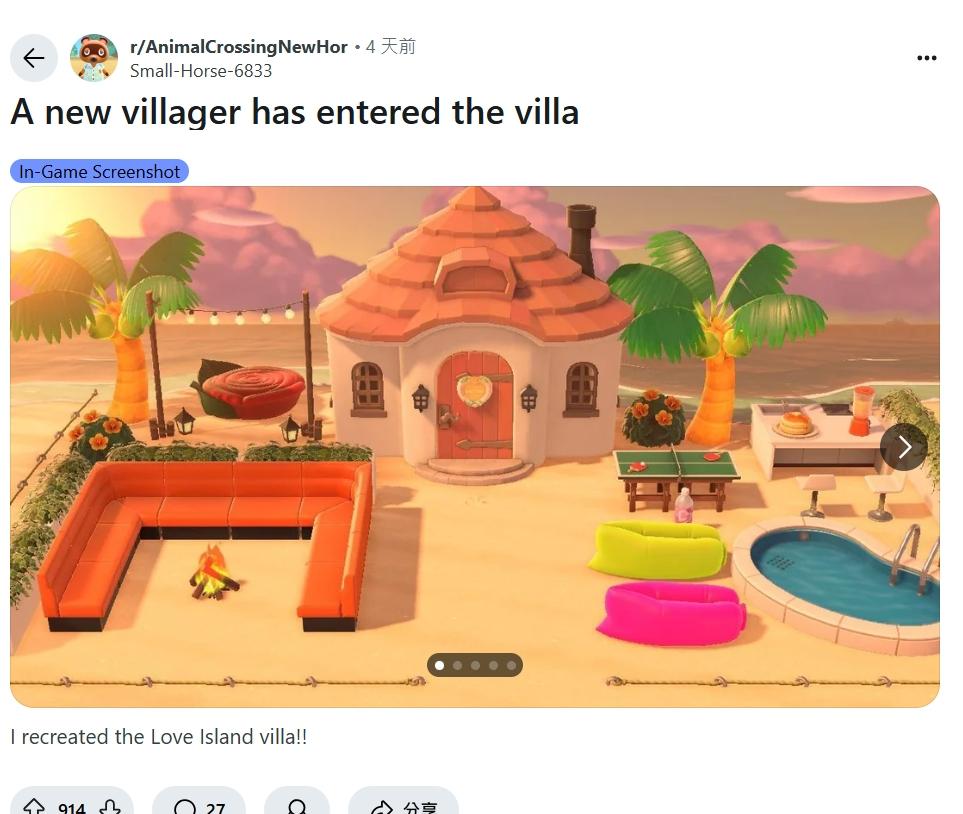Open Small-Horse-6833 user profile
This screenshot has width=963, height=814.
tap(201, 71)
